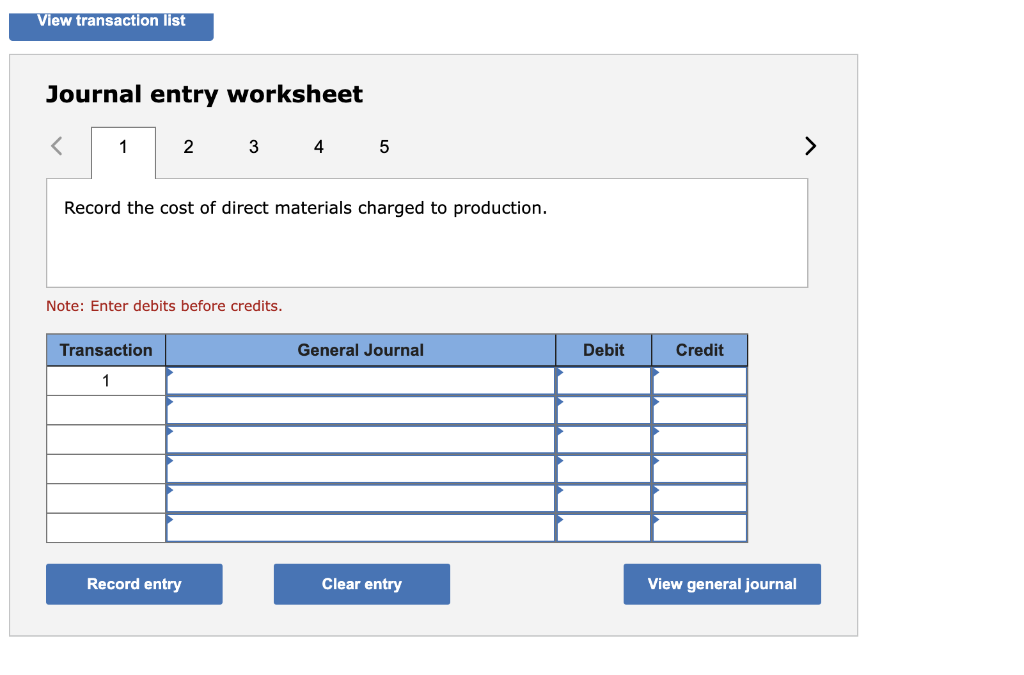The width and height of the screenshot is (1024, 675).
Task: Click the second row Credit field
Action: coord(699,411)
